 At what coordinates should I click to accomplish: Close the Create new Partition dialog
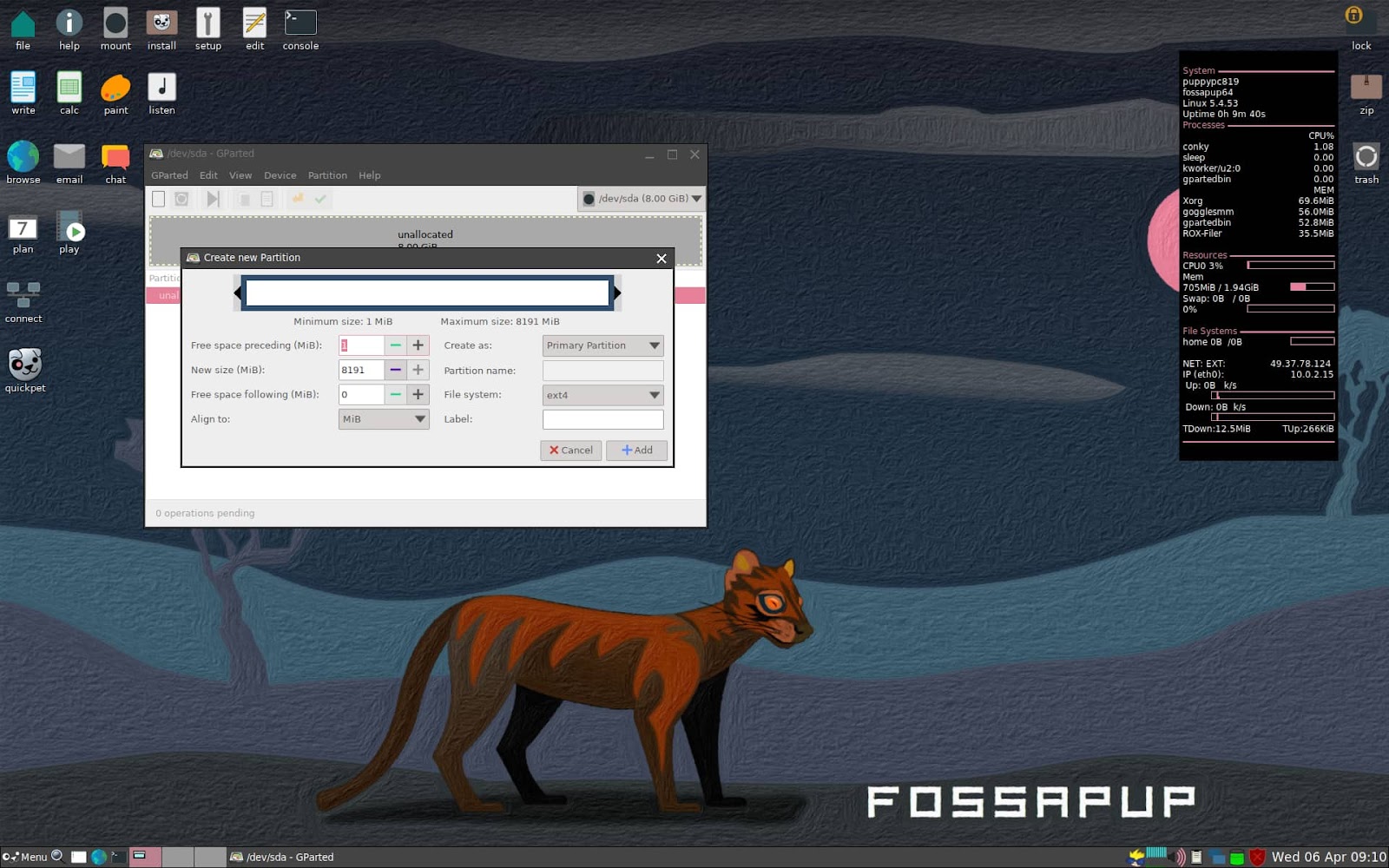[x=662, y=259]
